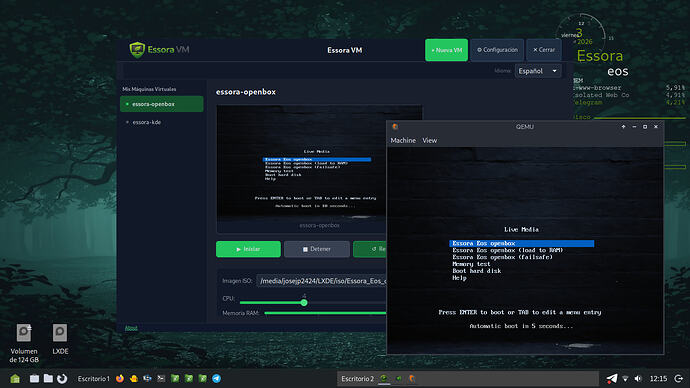Click the Imagen ISO path field
The height and width of the screenshot is (388, 690).
coord(321,281)
